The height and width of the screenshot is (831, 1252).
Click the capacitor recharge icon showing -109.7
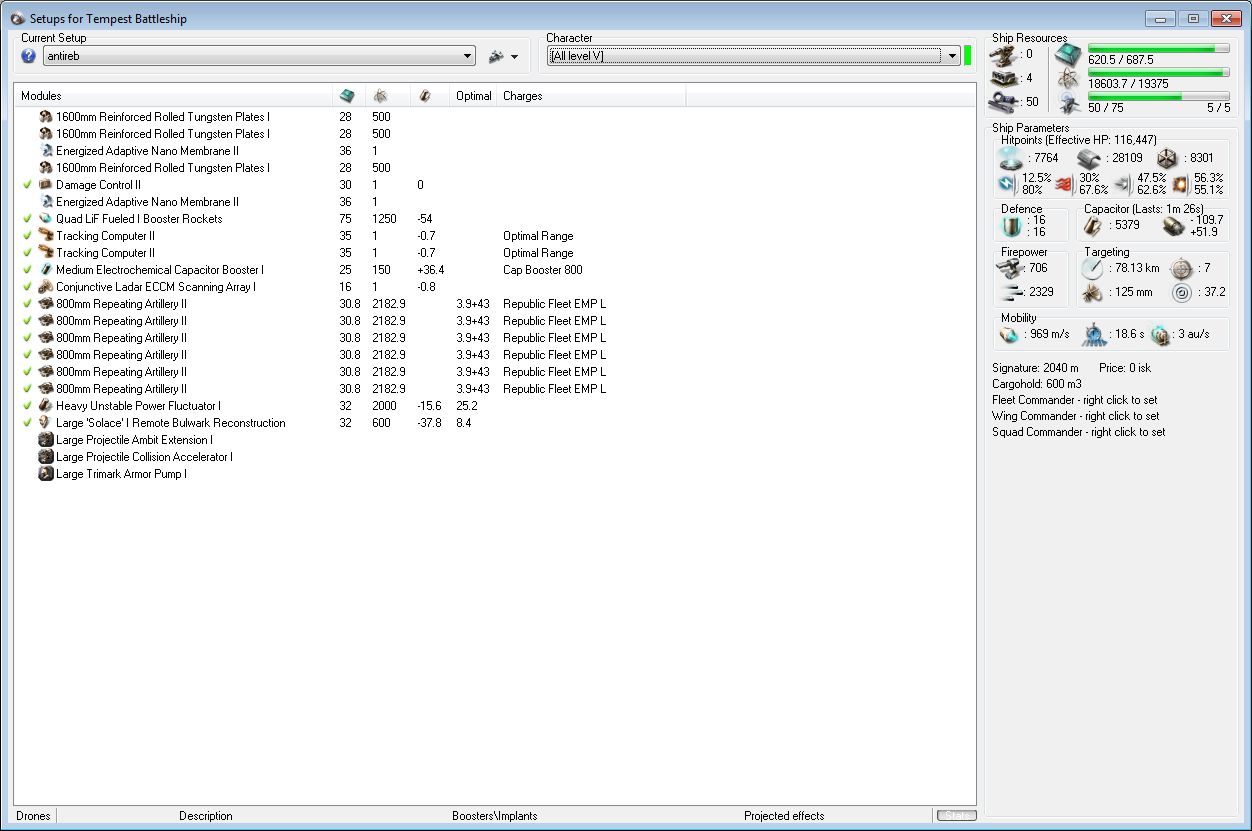pyautogui.click(x=1173, y=225)
